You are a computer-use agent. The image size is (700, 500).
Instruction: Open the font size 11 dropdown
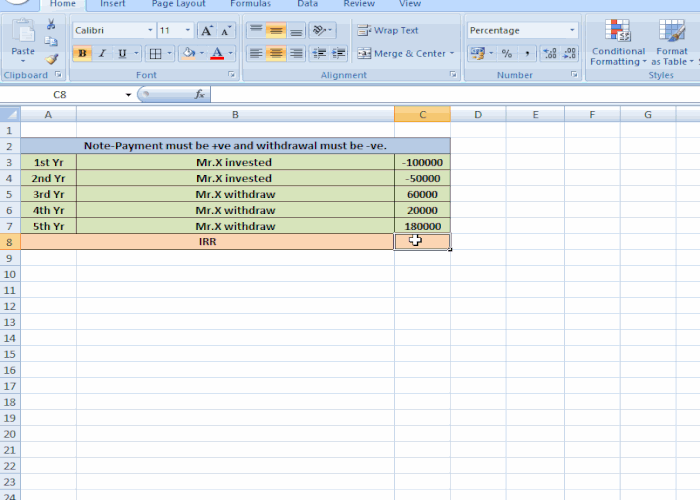tap(188, 30)
